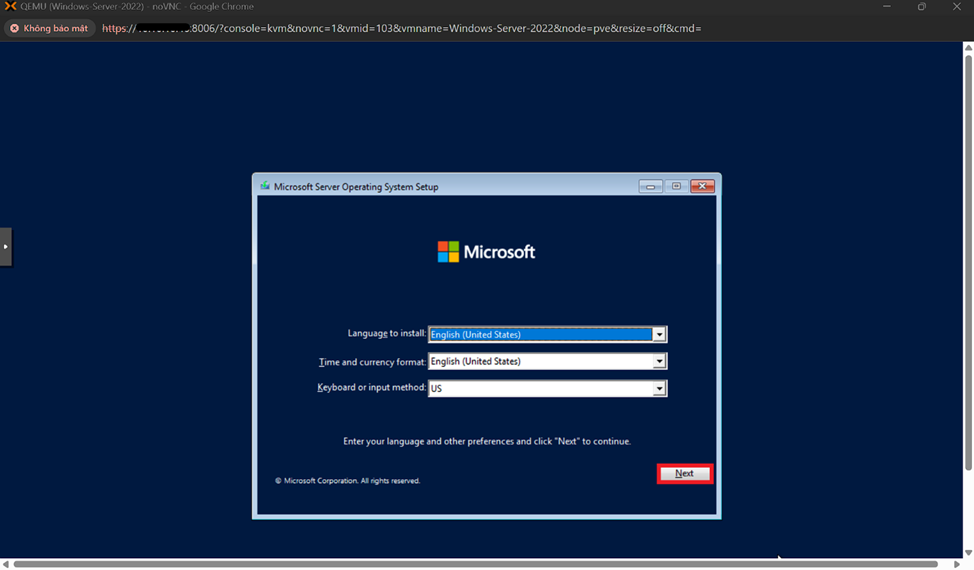
Task: Open the Language to install dropdown
Action: point(659,335)
